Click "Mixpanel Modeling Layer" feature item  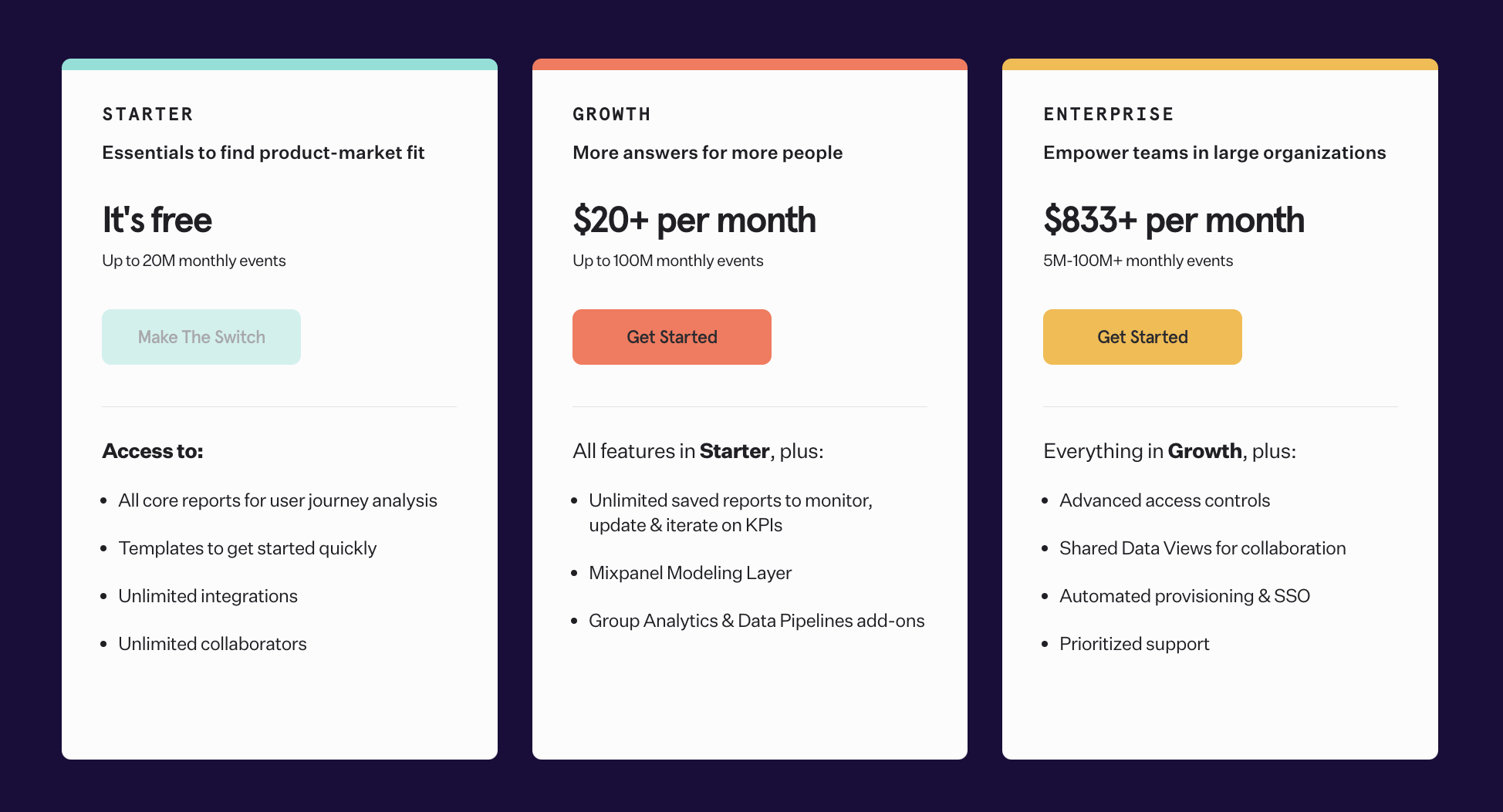point(690,573)
